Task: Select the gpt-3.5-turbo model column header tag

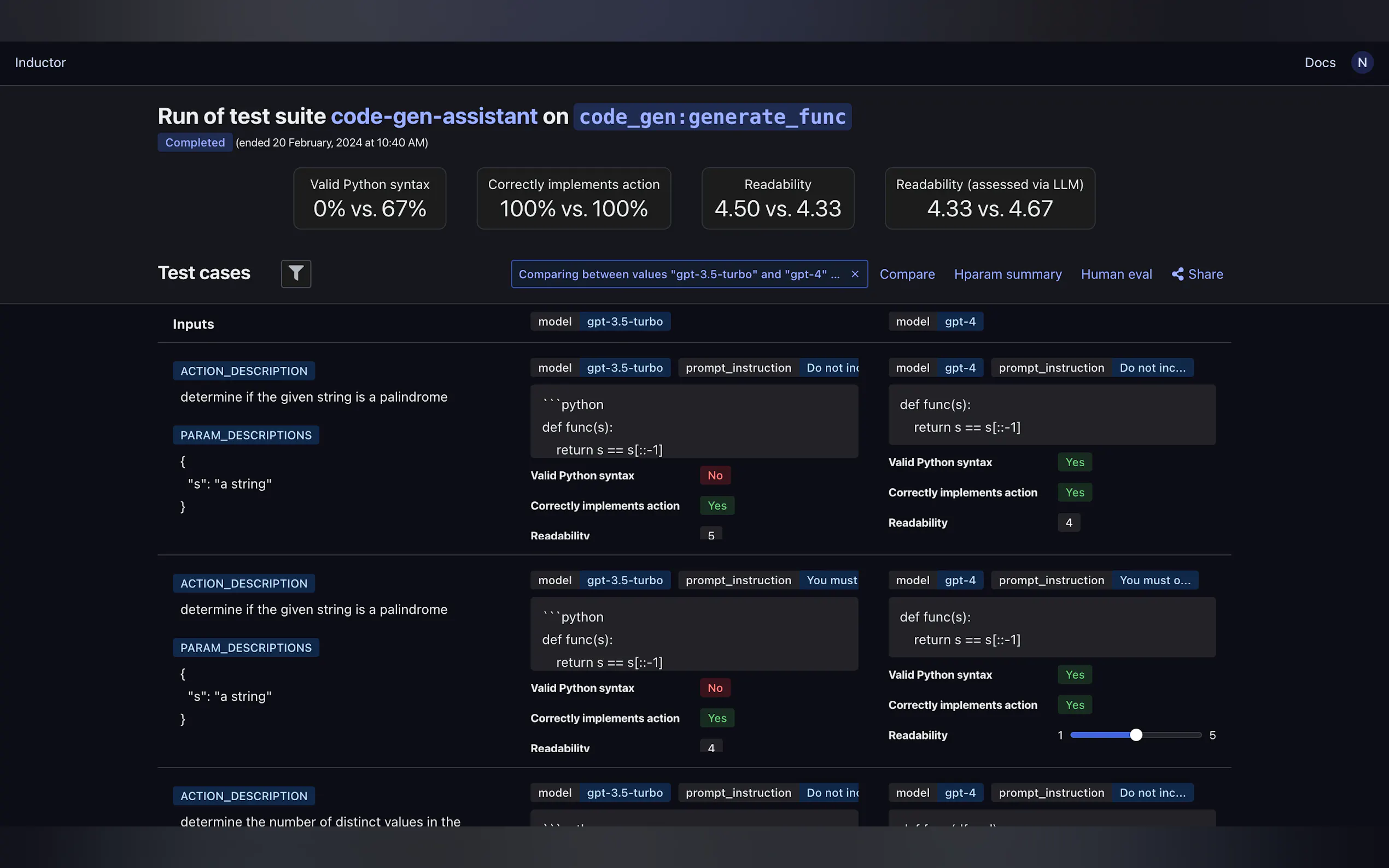Action: (x=624, y=321)
